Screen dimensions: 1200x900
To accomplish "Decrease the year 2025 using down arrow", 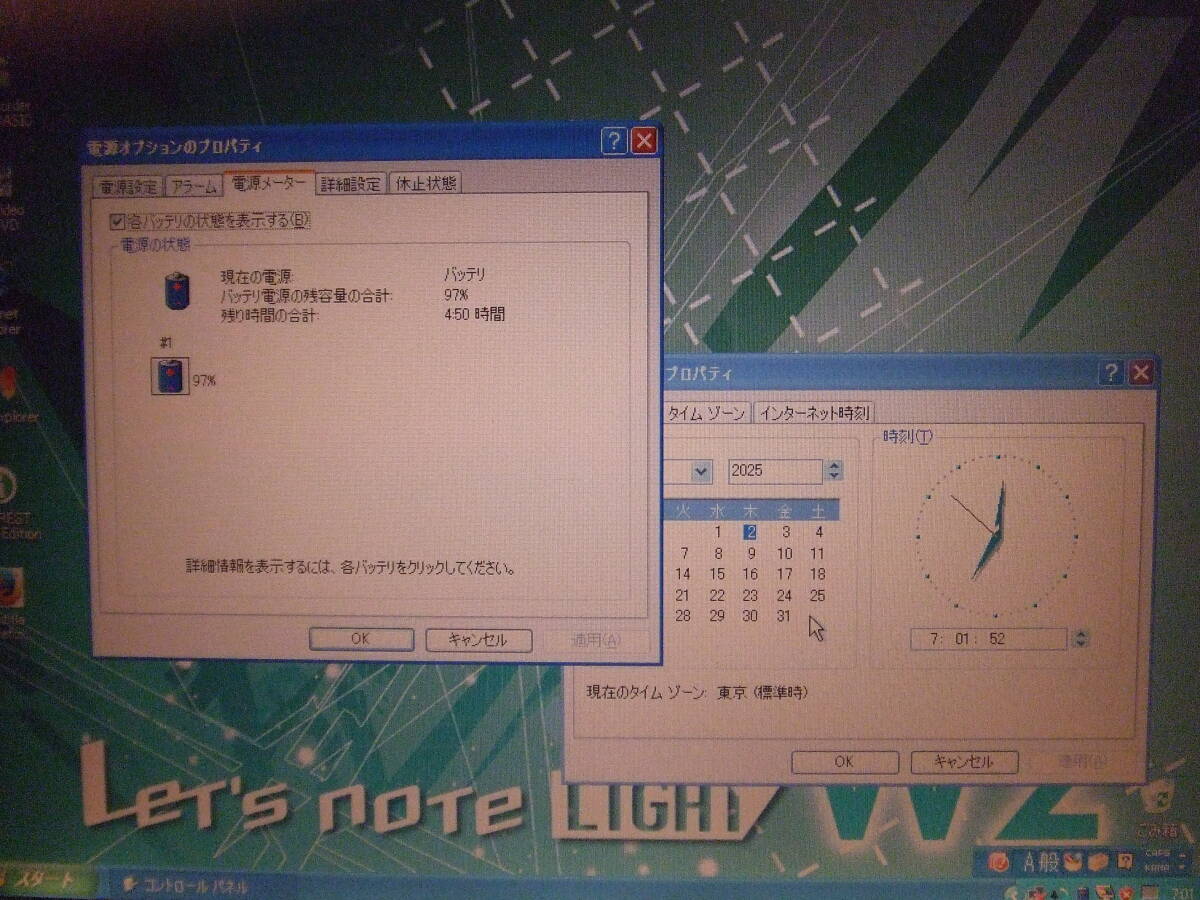I will [835, 476].
